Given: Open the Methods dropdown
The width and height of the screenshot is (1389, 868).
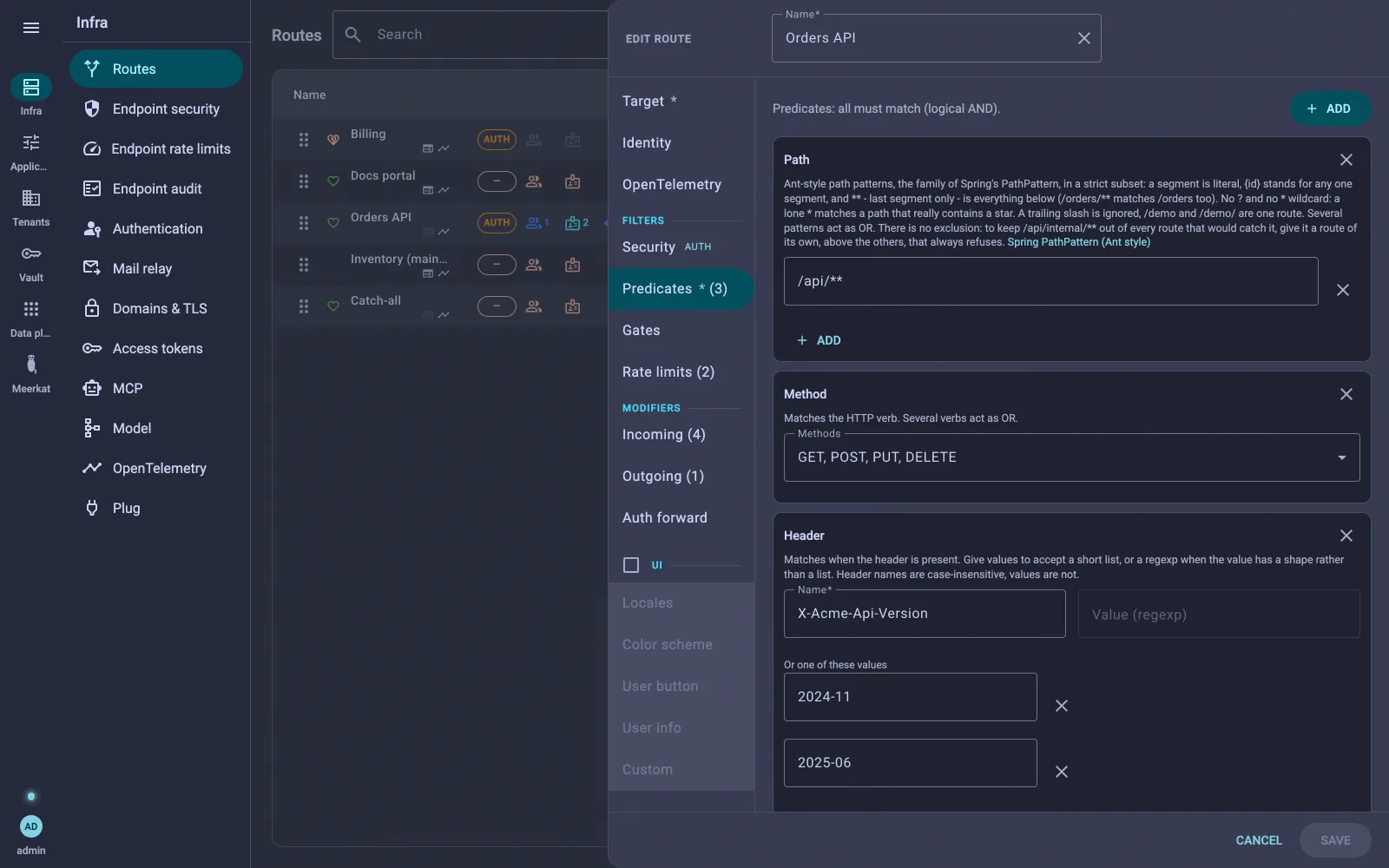Looking at the screenshot, I should (1072, 457).
